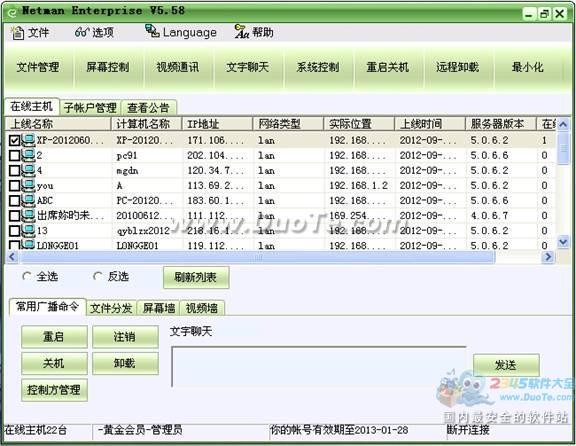The image size is (576, 446).
Task: Click the 注销 button
Action: coord(125,337)
